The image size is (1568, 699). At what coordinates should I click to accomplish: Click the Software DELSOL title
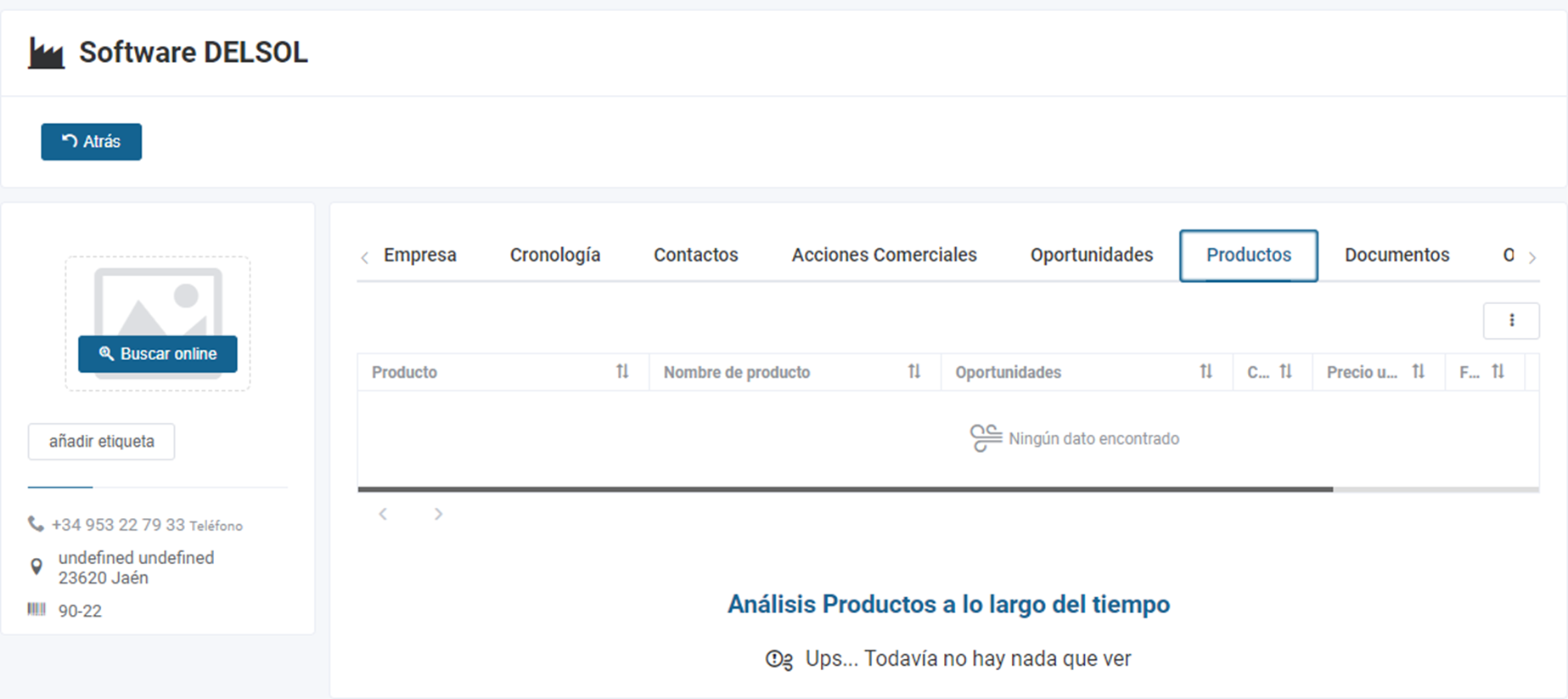click(194, 53)
